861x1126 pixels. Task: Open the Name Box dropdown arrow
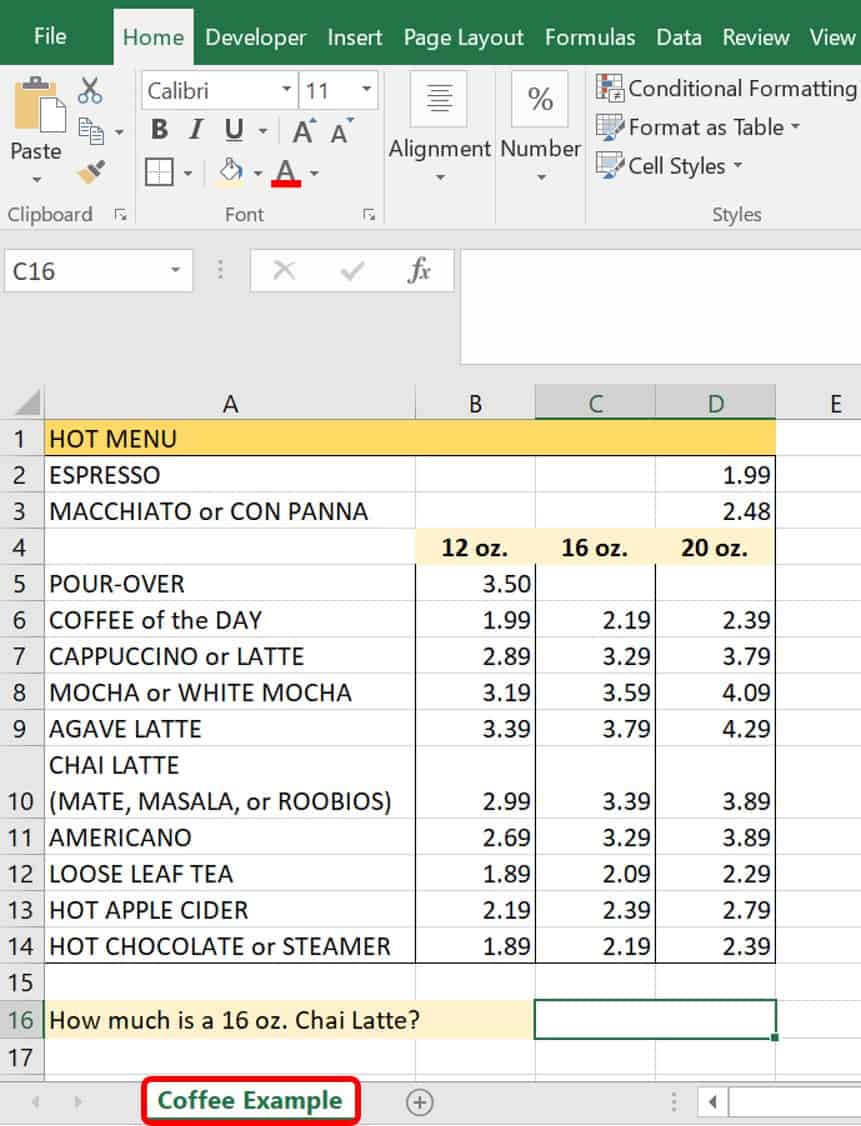tap(175, 270)
